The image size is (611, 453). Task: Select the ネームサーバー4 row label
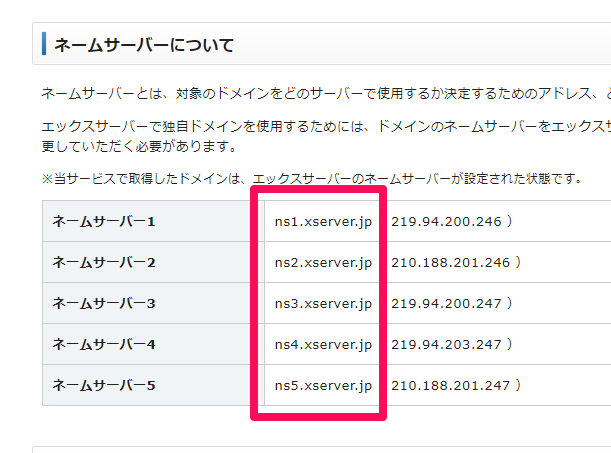pos(104,344)
